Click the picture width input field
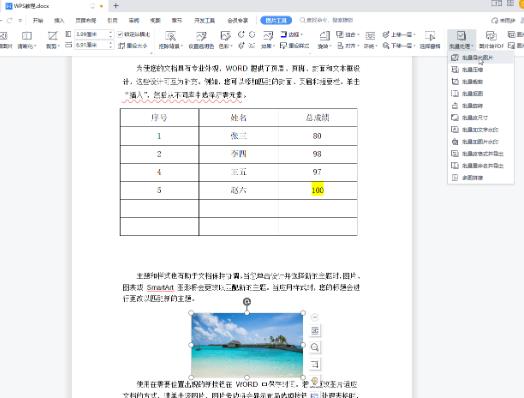 91,45
